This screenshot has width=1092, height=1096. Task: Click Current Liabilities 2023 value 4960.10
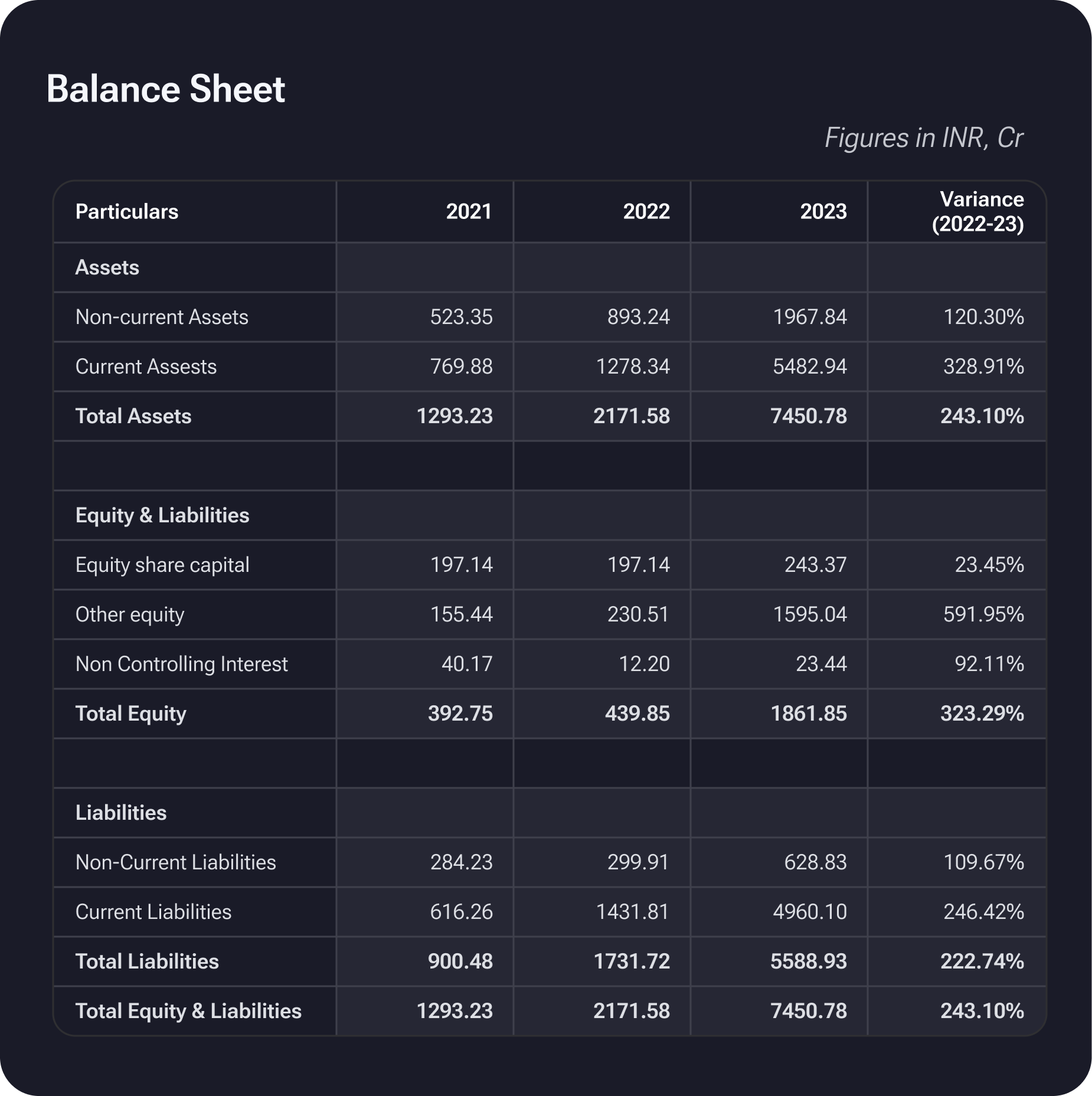point(809,912)
